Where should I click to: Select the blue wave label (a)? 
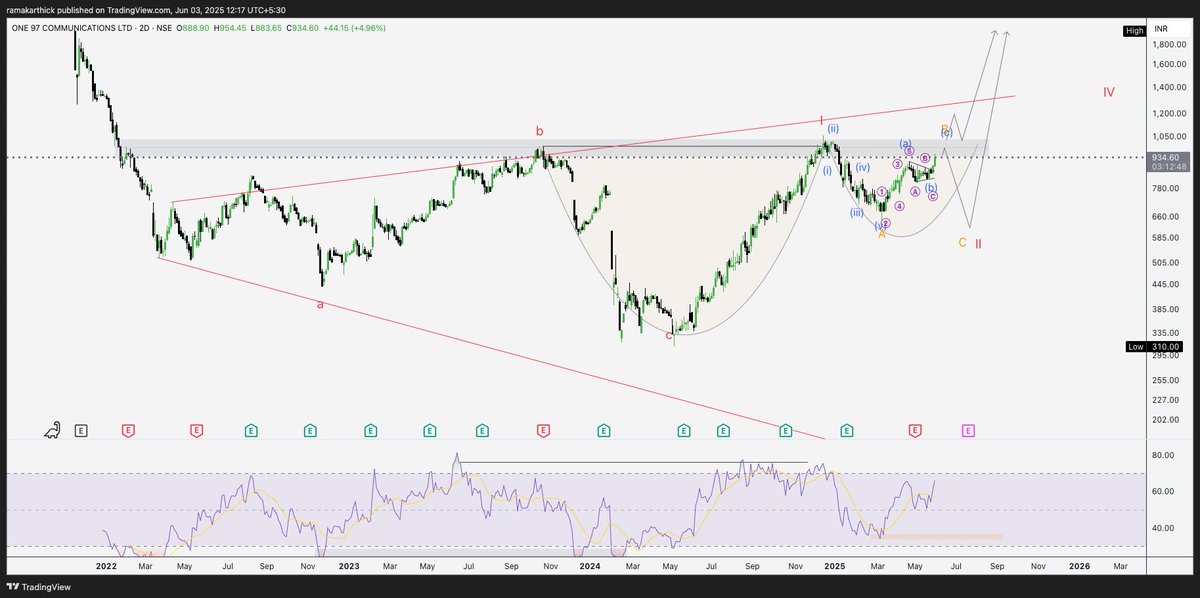pyautogui.click(x=906, y=144)
